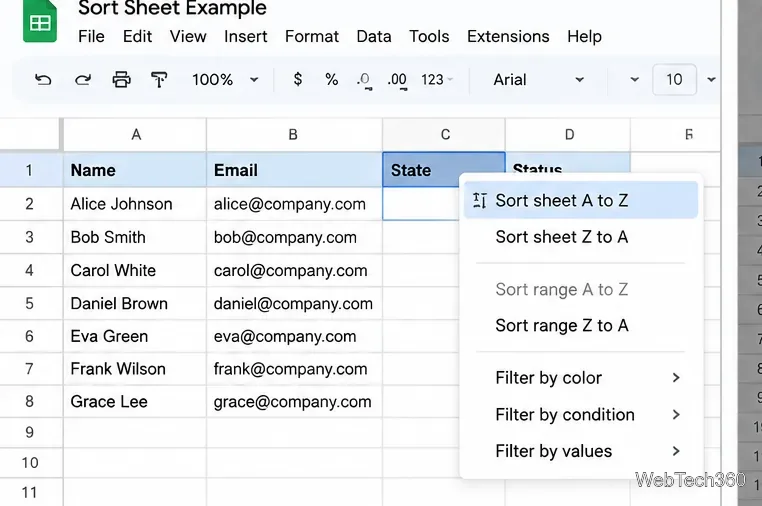Click the Undo icon in toolbar

click(x=43, y=80)
